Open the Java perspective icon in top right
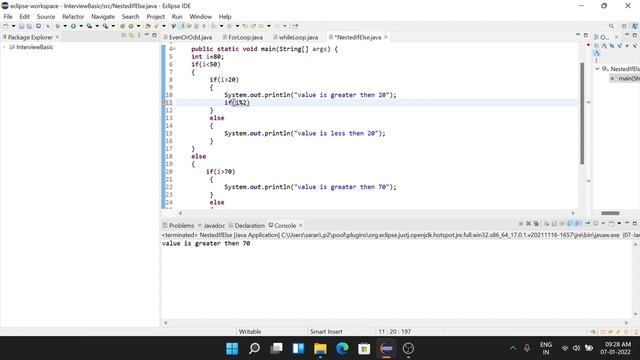 click(x=635, y=26)
